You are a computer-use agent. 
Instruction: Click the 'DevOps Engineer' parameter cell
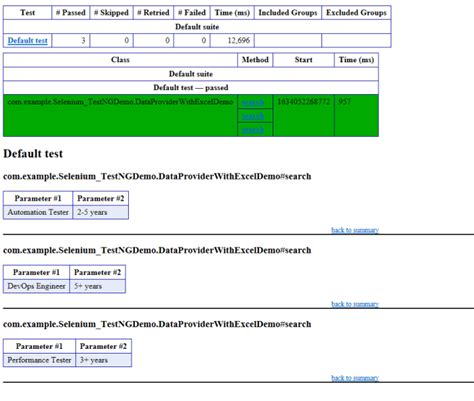coord(36,286)
